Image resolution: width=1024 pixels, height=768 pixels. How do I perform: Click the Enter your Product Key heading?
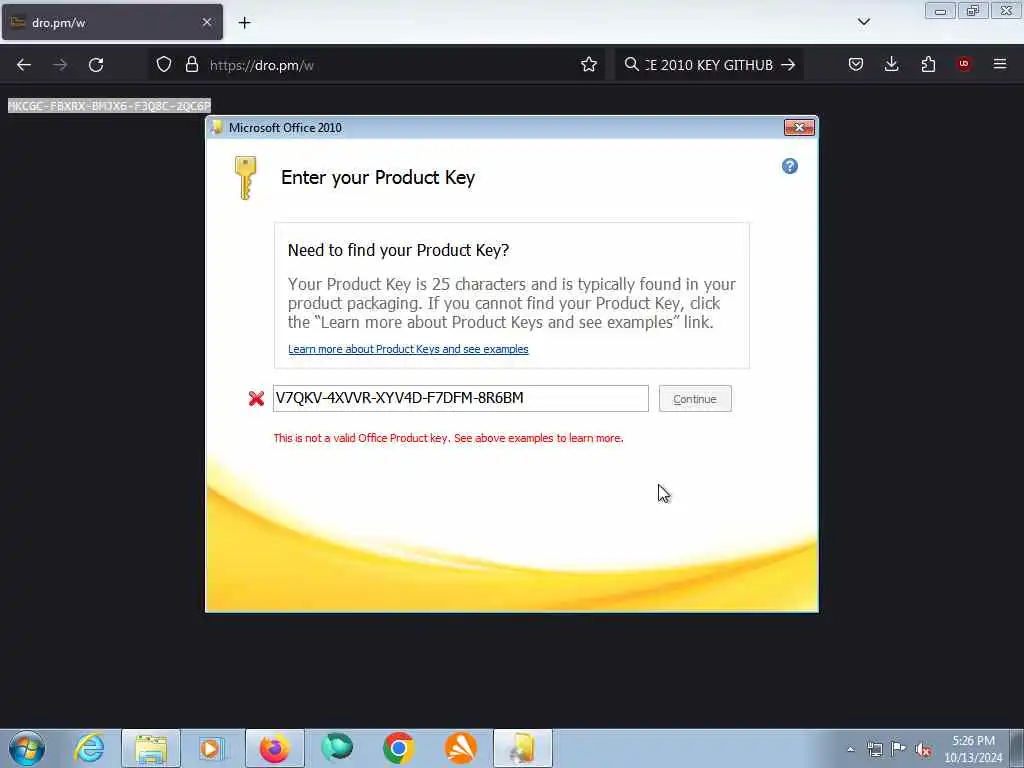377,178
